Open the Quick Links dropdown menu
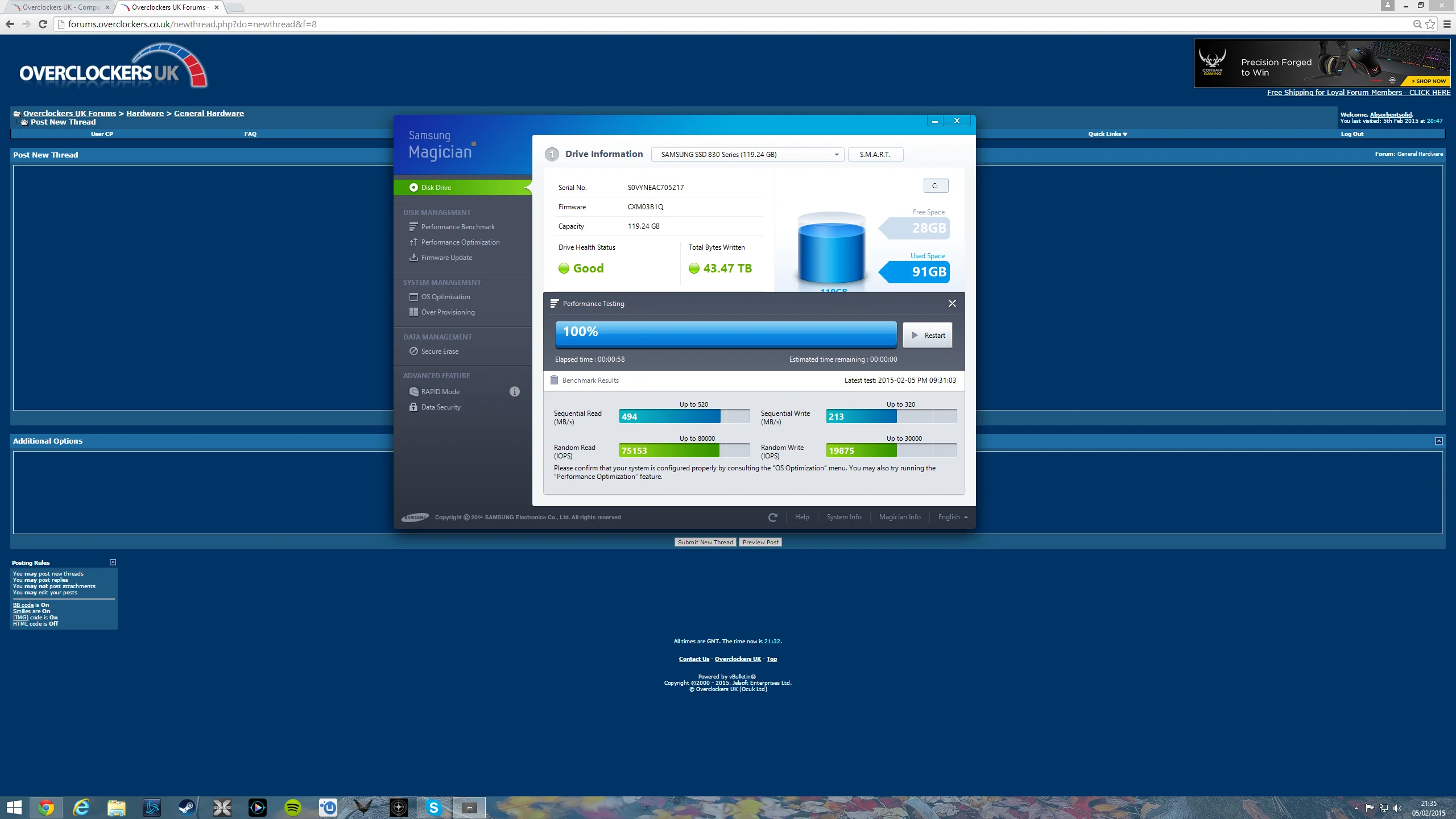The width and height of the screenshot is (1456, 819). (1107, 134)
